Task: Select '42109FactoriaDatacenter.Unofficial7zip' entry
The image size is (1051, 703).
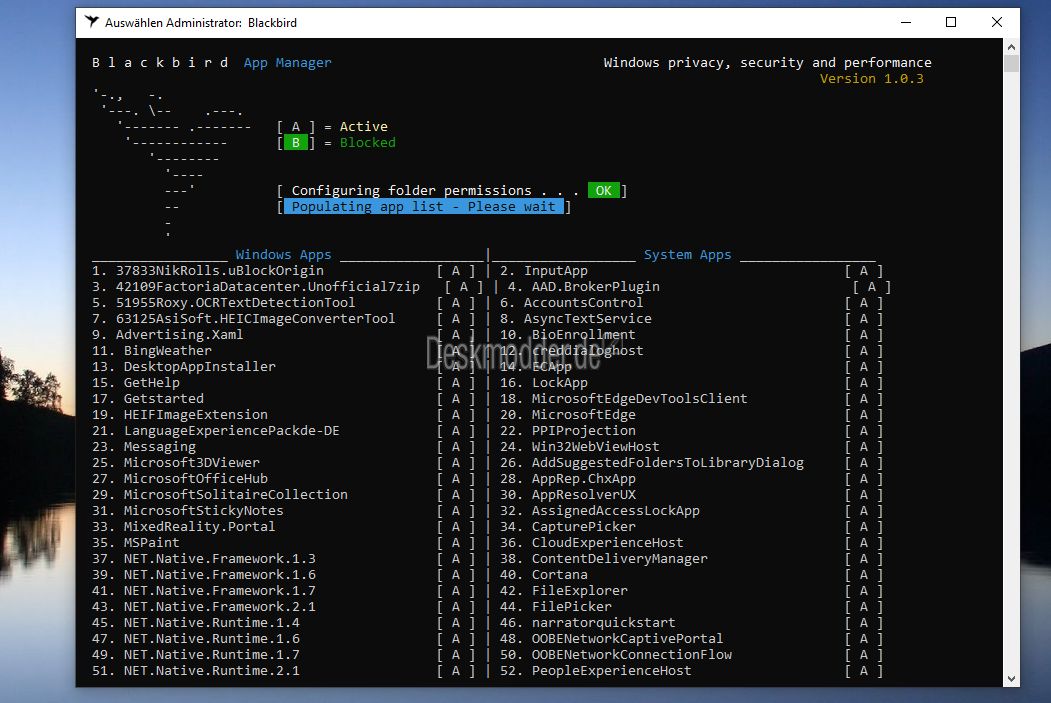Action: pos(267,287)
